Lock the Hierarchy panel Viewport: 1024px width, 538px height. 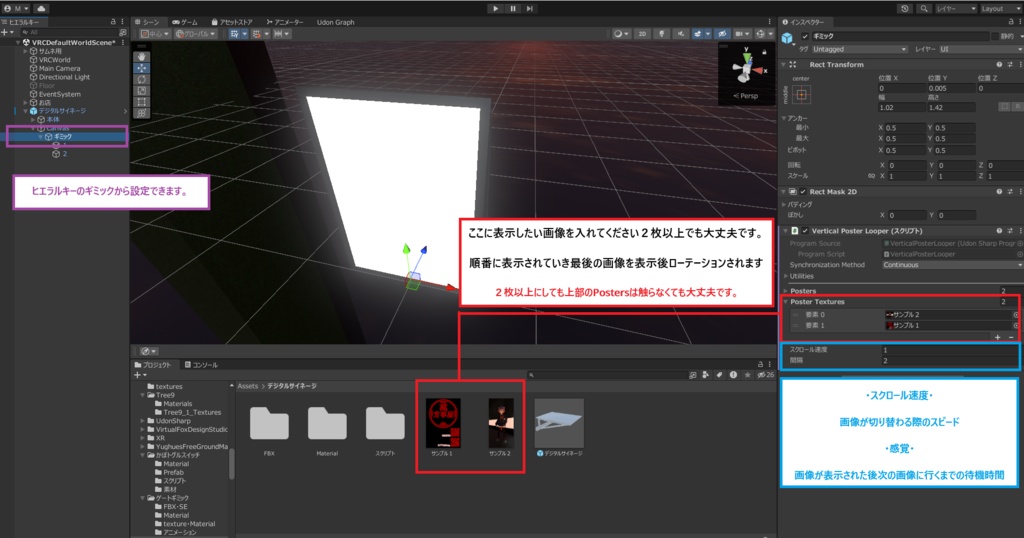[114, 22]
